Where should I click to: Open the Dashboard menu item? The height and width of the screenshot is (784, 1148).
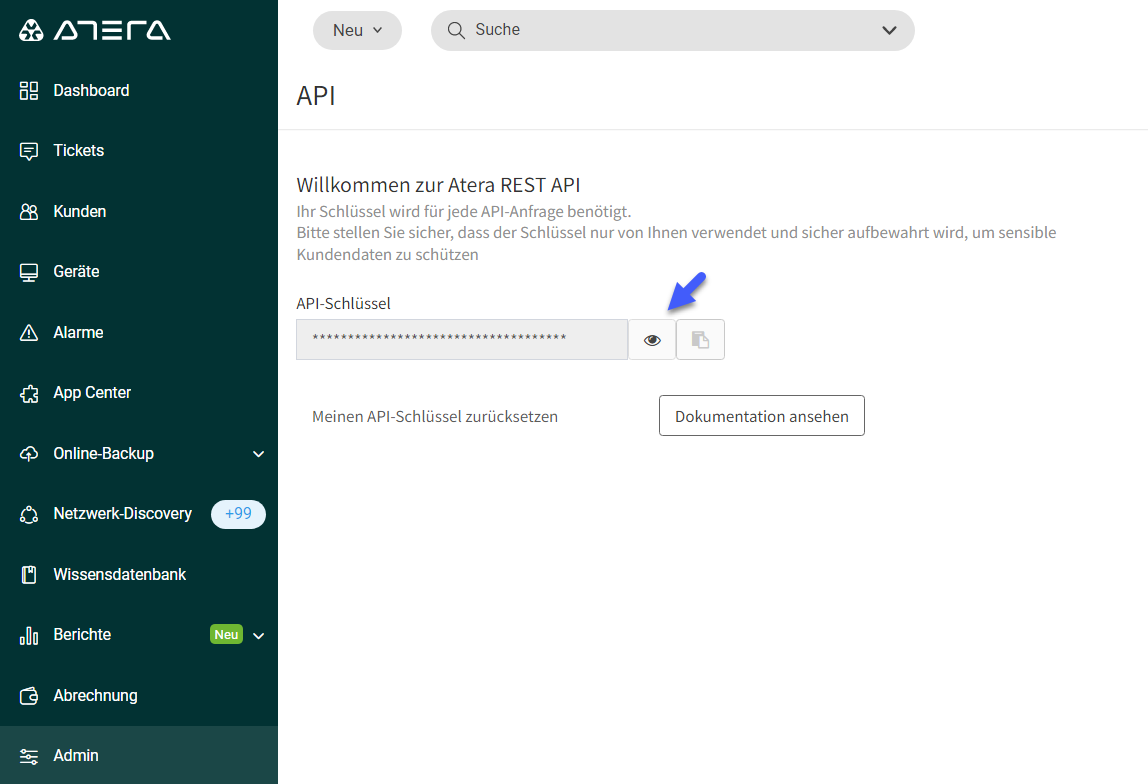click(139, 91)
